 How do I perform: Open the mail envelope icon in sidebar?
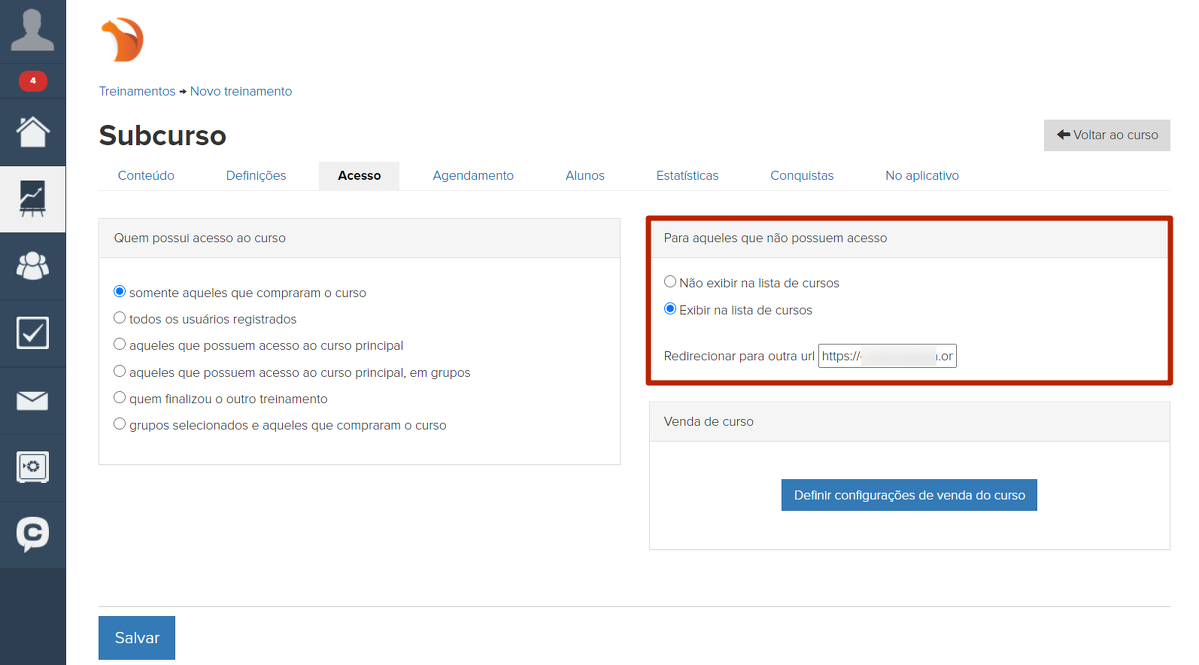point(33,400)
